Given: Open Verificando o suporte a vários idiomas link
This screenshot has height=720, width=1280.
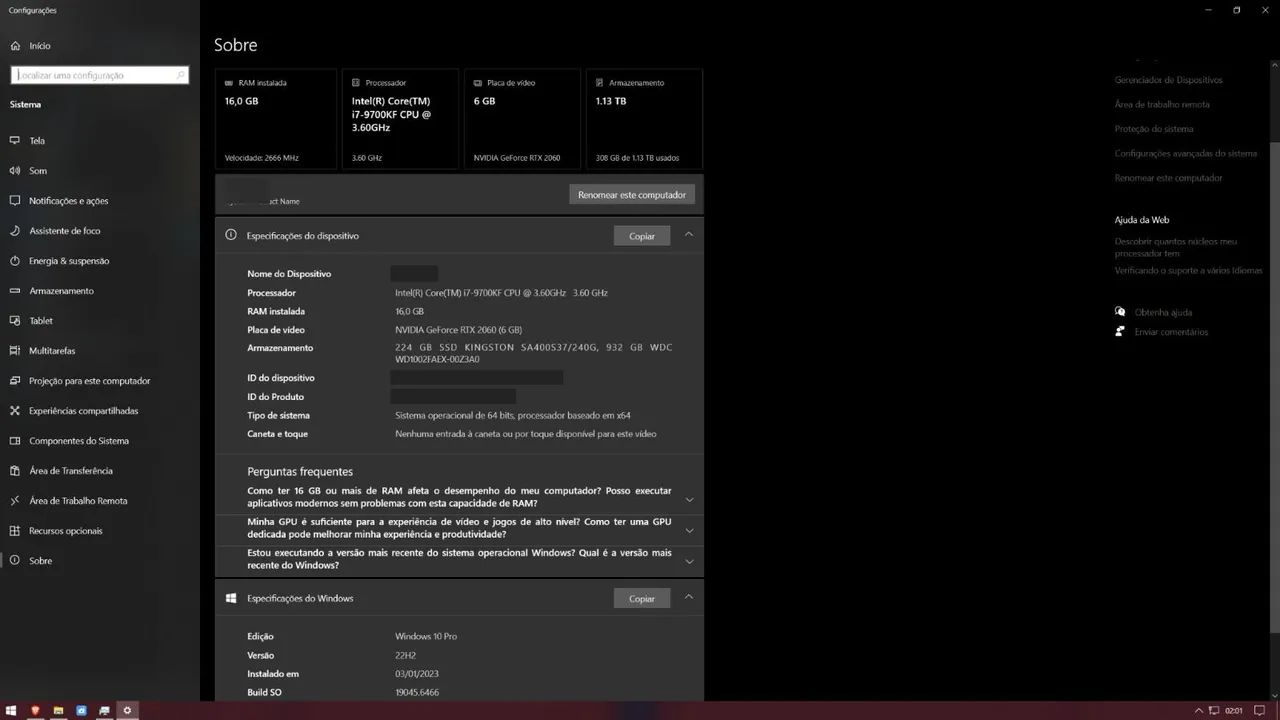Looking at the screenshot, I should [1189, 271].
